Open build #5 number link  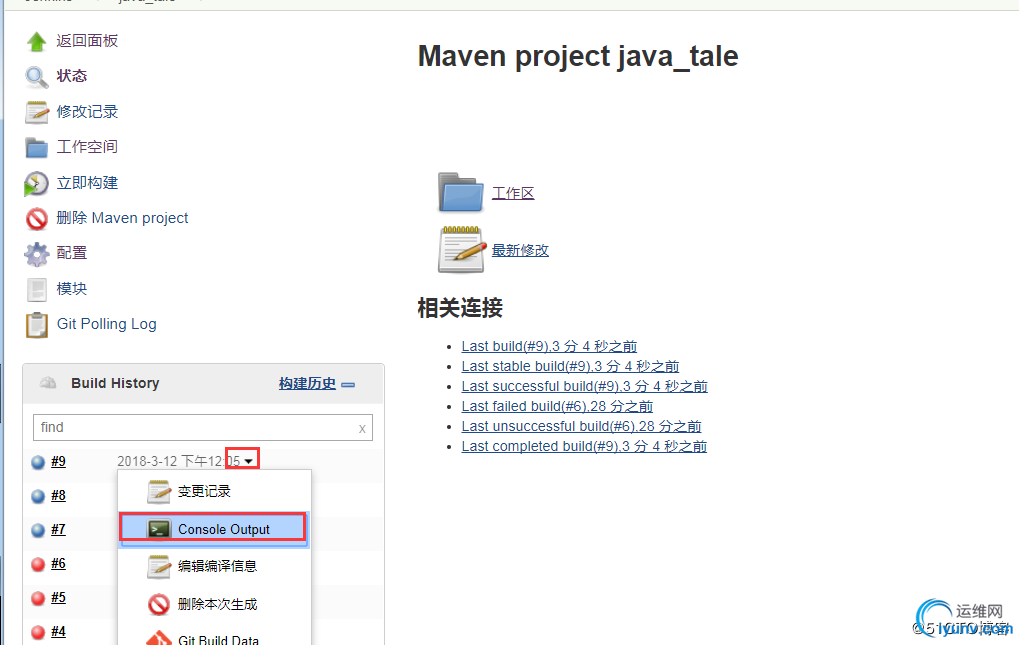pyautogui.click(x=58, y=597)
